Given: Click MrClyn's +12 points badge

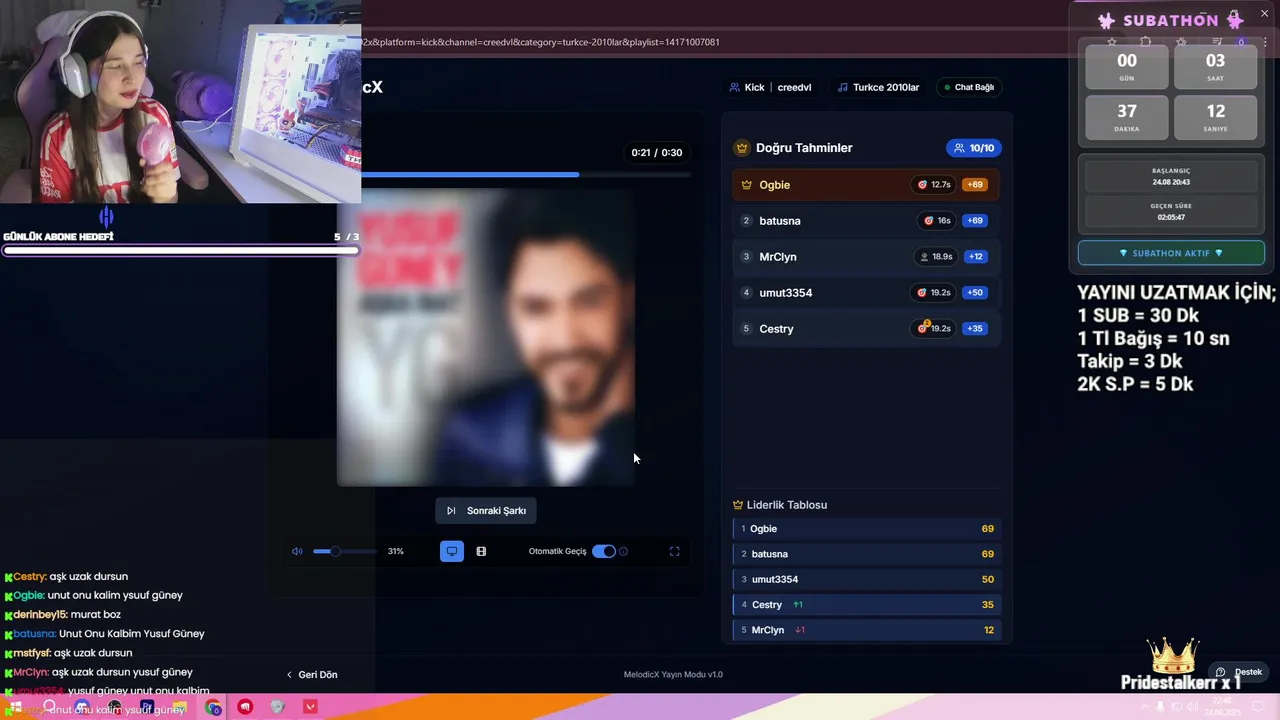Looking at the screenshot, I should coord(976,257).
